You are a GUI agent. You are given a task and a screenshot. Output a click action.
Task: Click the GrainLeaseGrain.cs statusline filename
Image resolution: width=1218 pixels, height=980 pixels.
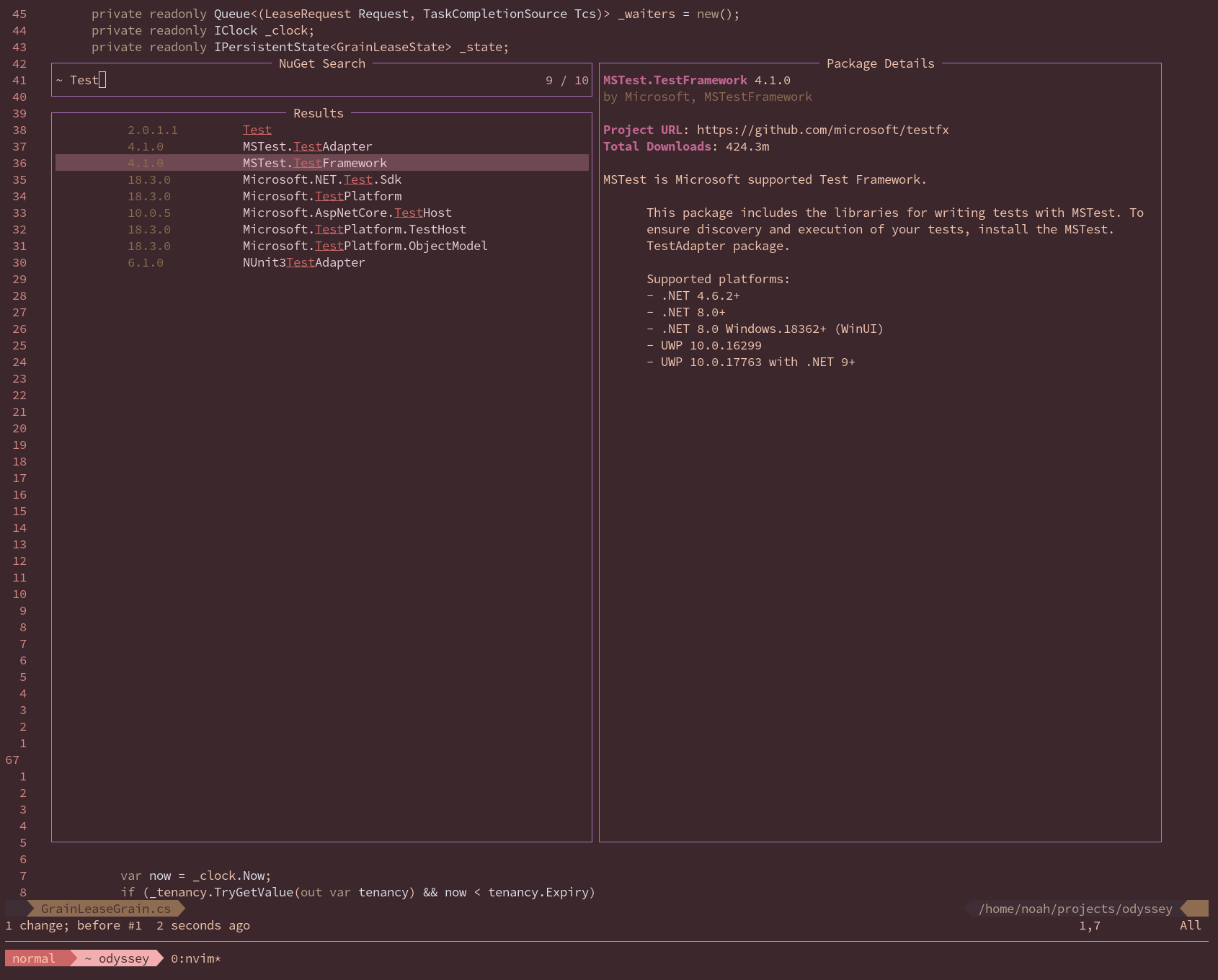point(106,909)
